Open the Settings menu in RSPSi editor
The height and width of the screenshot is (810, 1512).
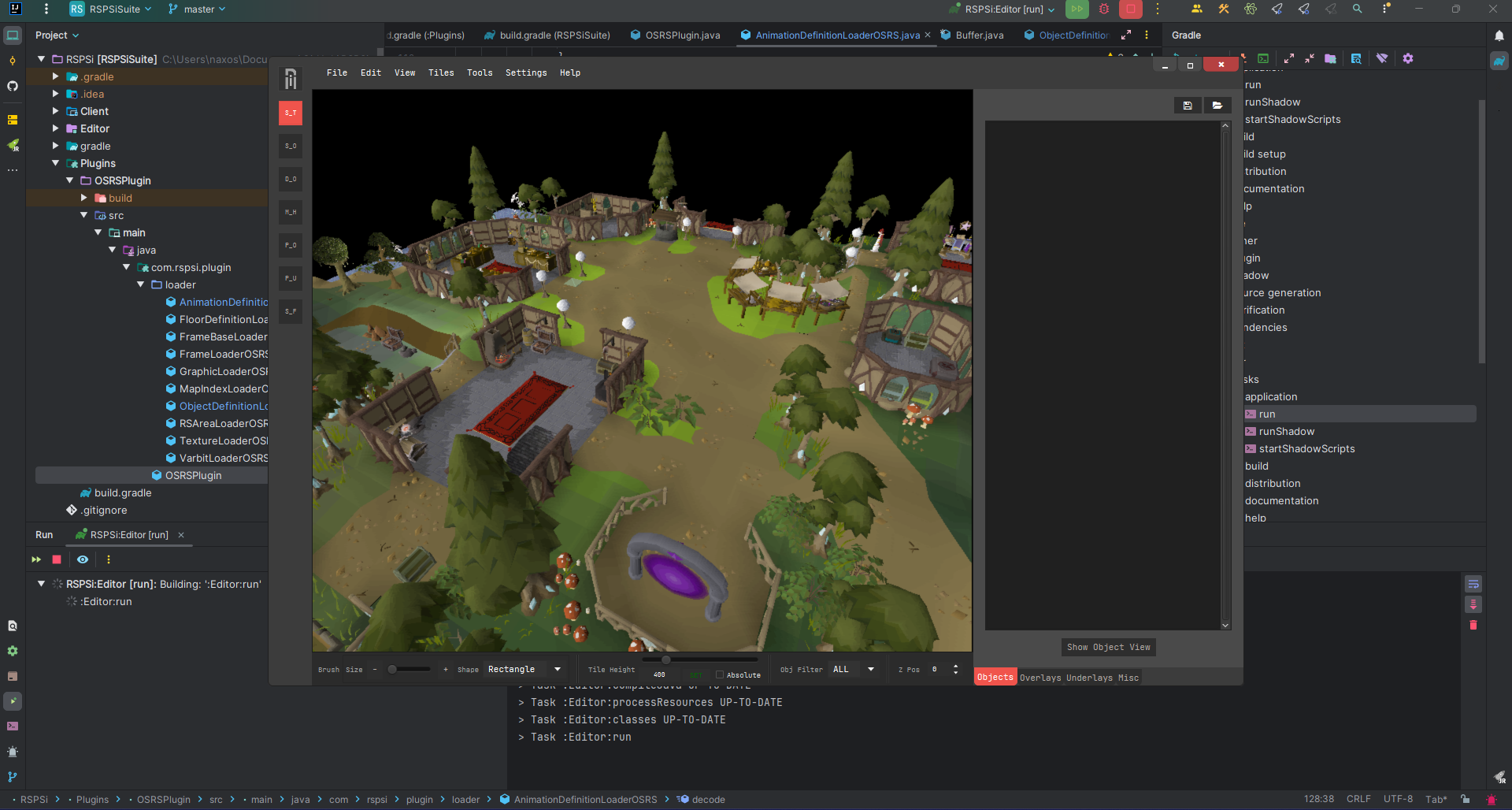(x=526, y=72)
